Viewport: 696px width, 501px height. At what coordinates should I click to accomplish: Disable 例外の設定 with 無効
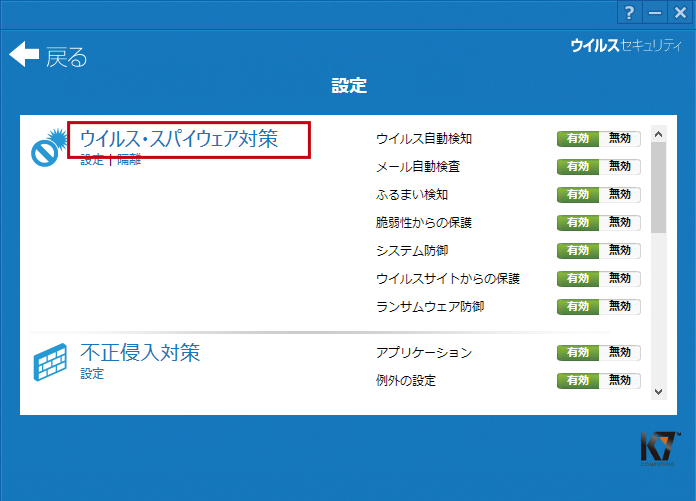tap(620, 380)
